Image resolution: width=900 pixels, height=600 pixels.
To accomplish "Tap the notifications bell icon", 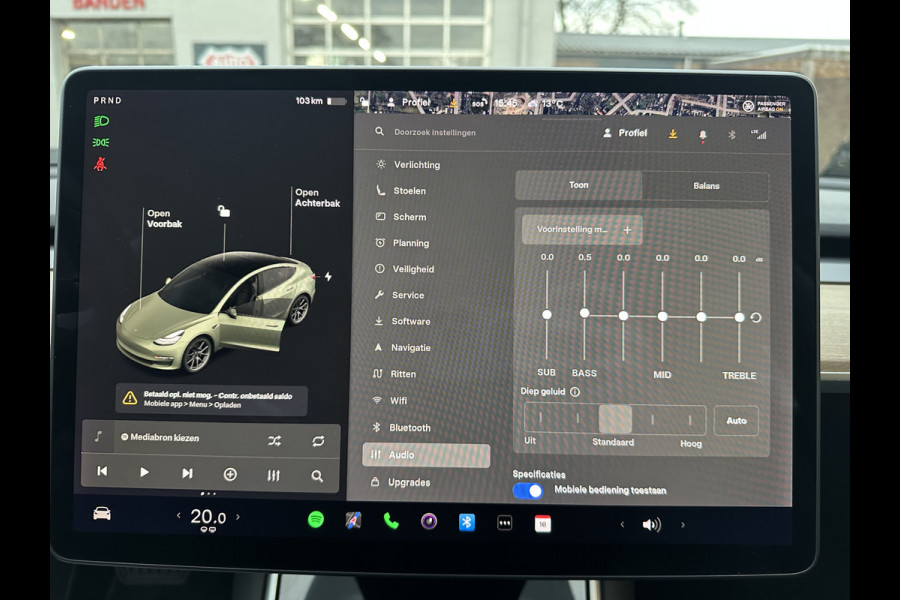I will point(703,132).
